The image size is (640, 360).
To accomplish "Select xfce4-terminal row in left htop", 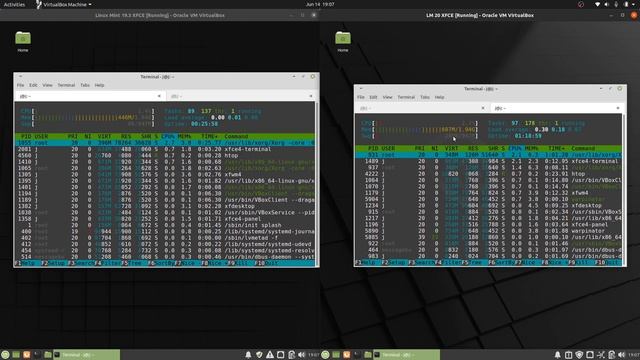I will pos(165,149).
